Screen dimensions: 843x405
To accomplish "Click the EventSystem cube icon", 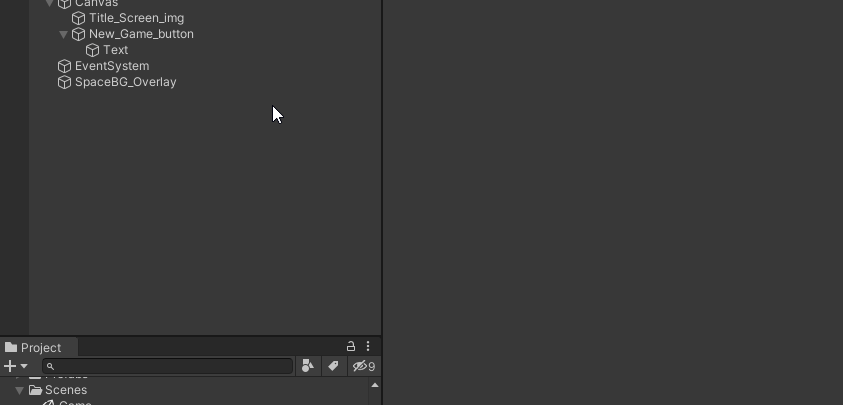I will [65, 66].
